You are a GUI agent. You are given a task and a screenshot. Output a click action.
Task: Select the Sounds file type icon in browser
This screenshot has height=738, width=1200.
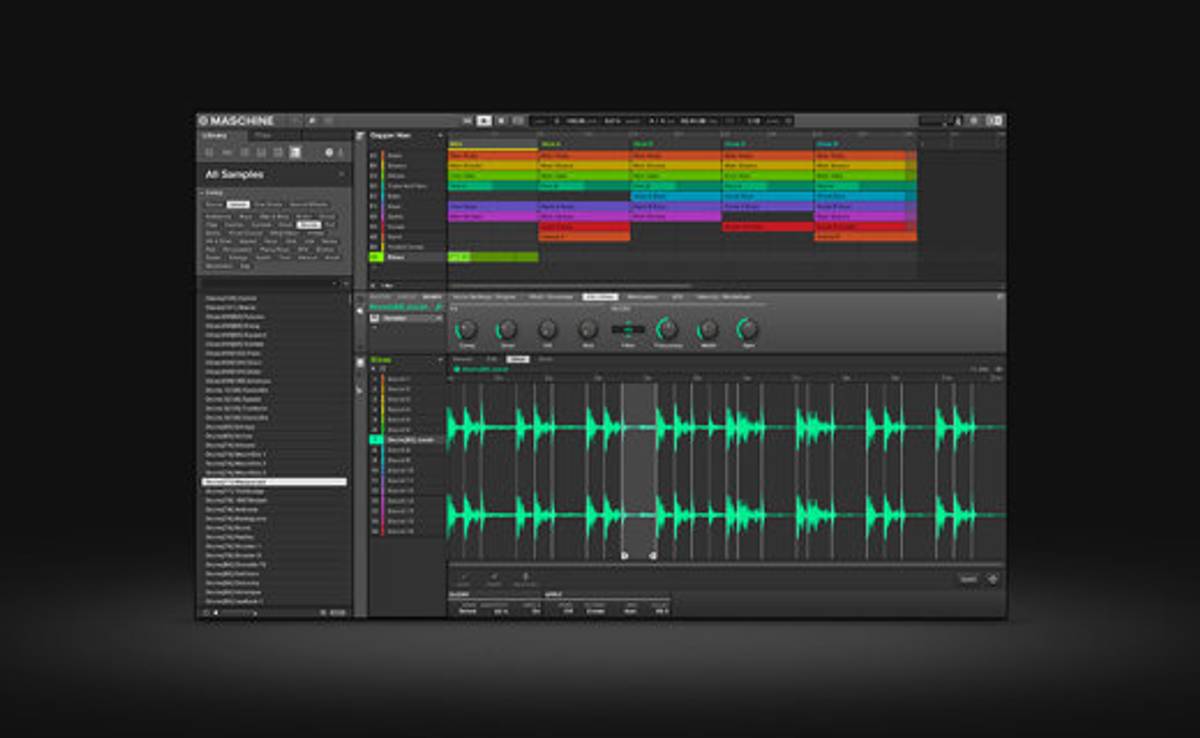(244, 152)
